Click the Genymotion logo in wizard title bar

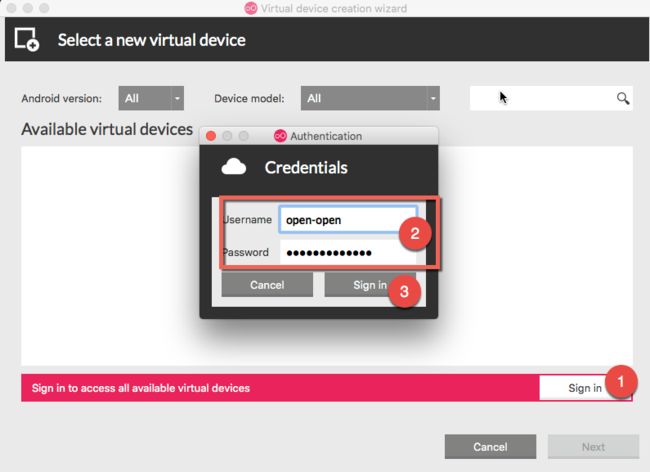coord(251,8)
